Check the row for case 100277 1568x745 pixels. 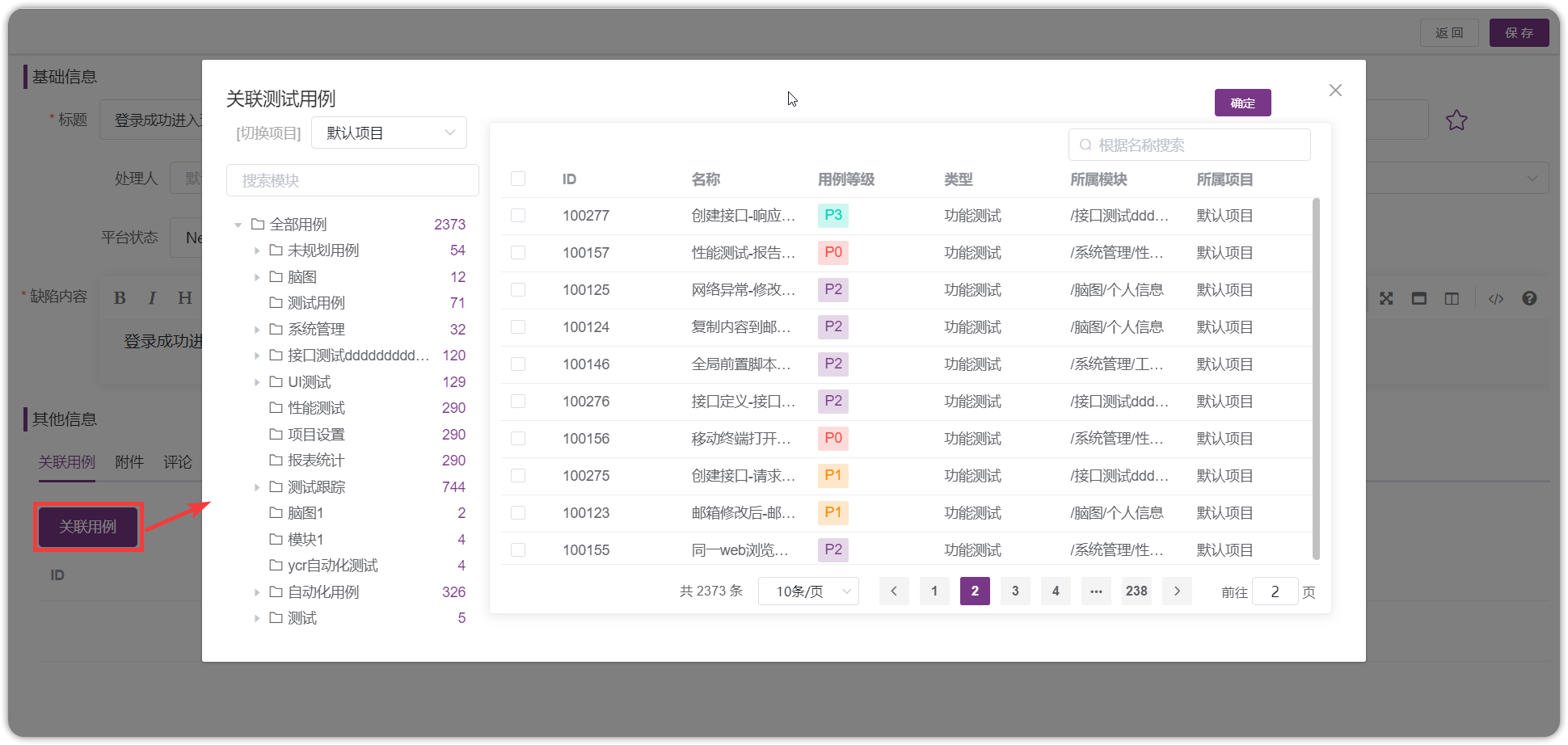[518, 216]
